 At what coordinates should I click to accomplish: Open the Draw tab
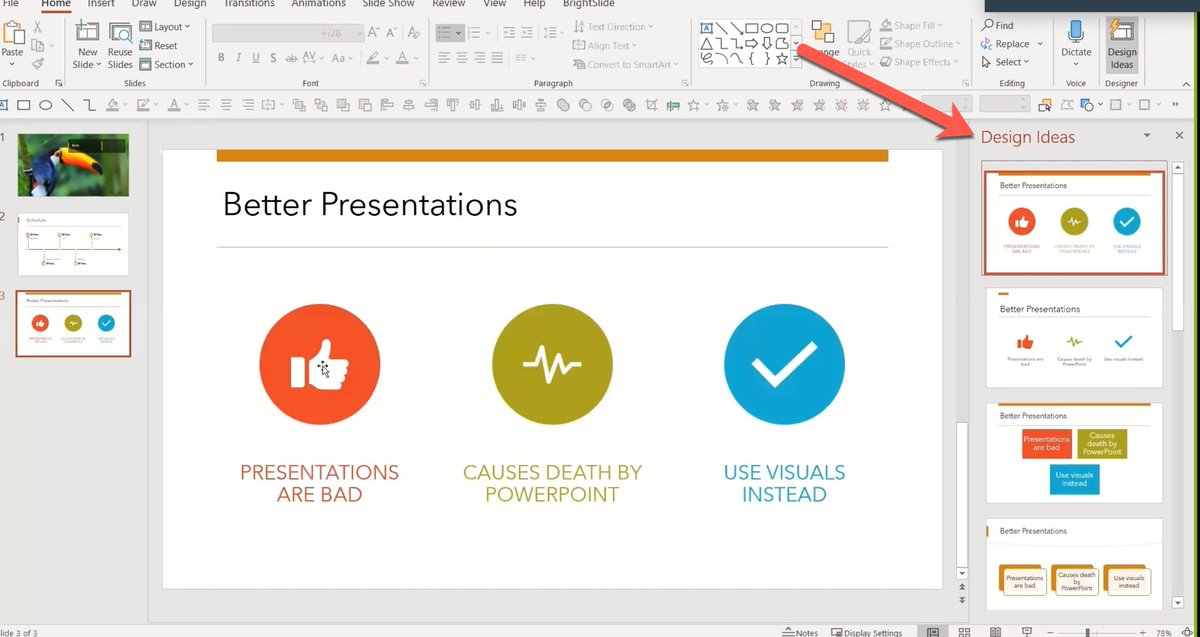tap(144, 4)
